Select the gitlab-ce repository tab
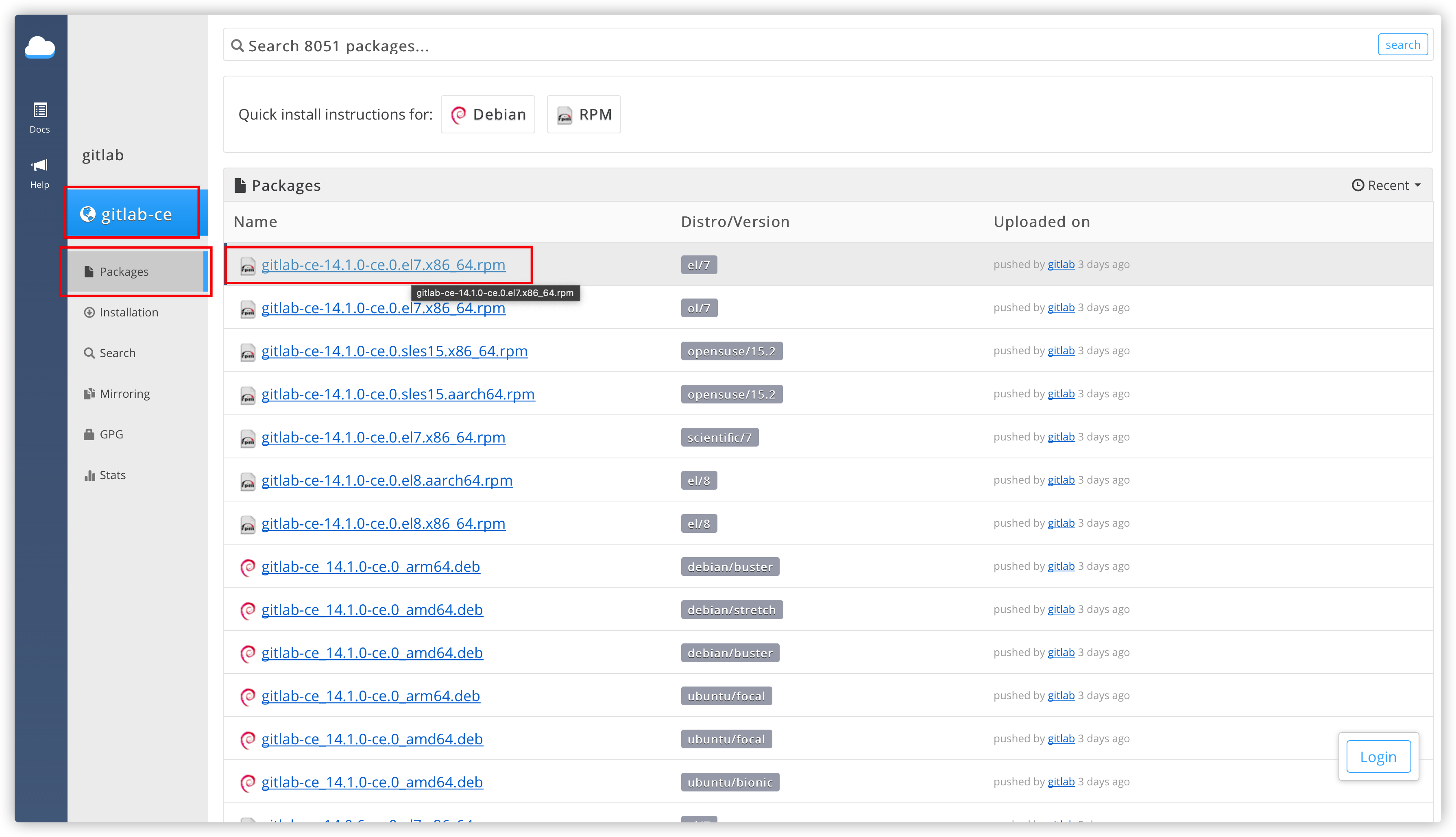This screenshot has height=837, width=1456. click(137, 214)
